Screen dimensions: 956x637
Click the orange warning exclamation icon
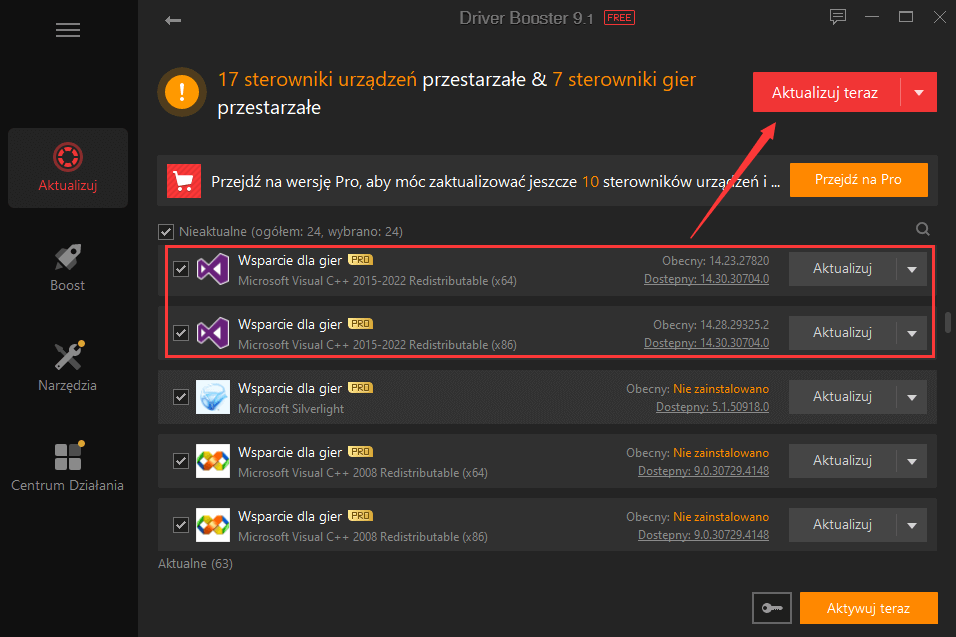[182, 92]
